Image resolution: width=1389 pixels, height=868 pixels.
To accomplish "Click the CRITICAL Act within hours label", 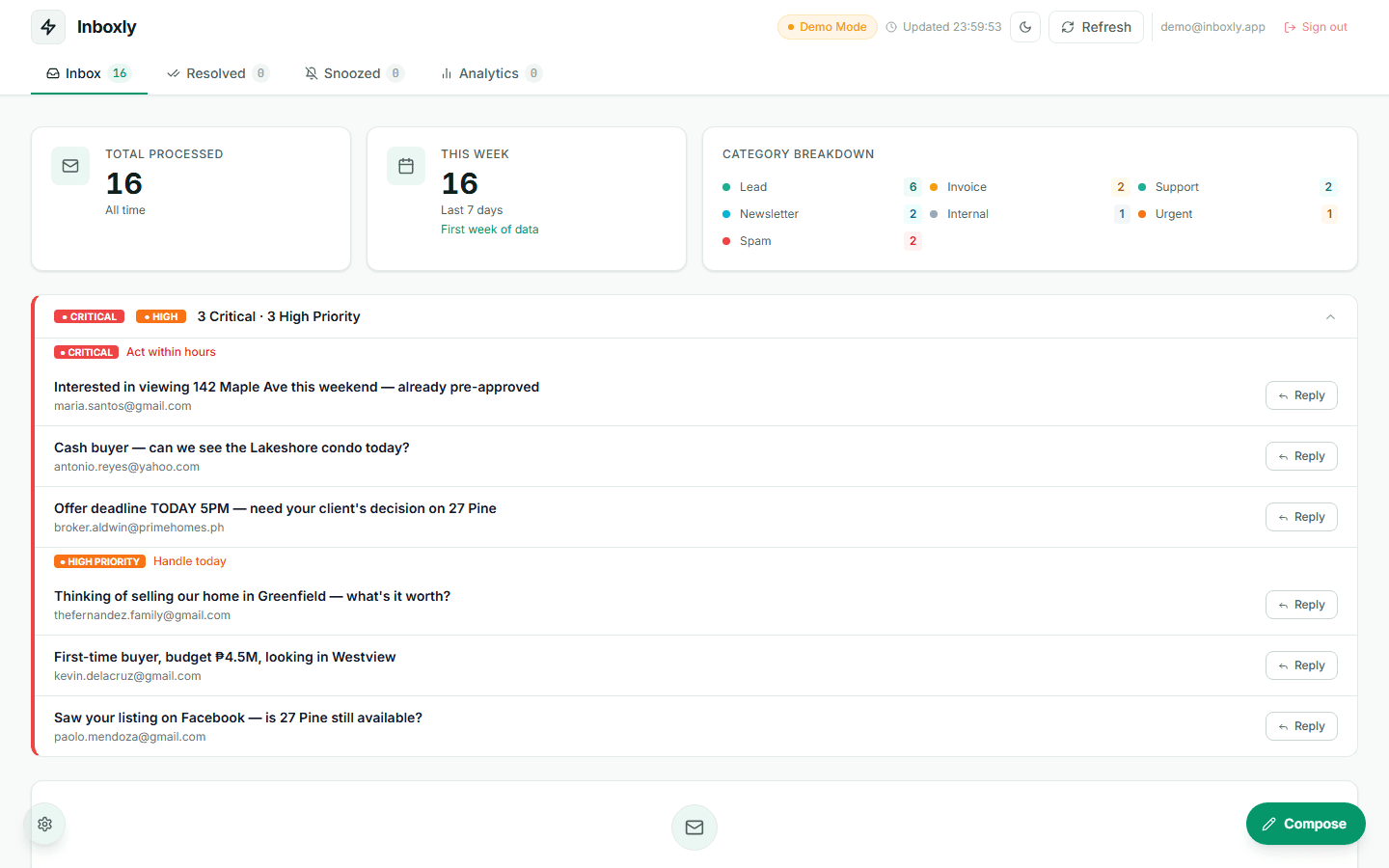I will 135,352.
